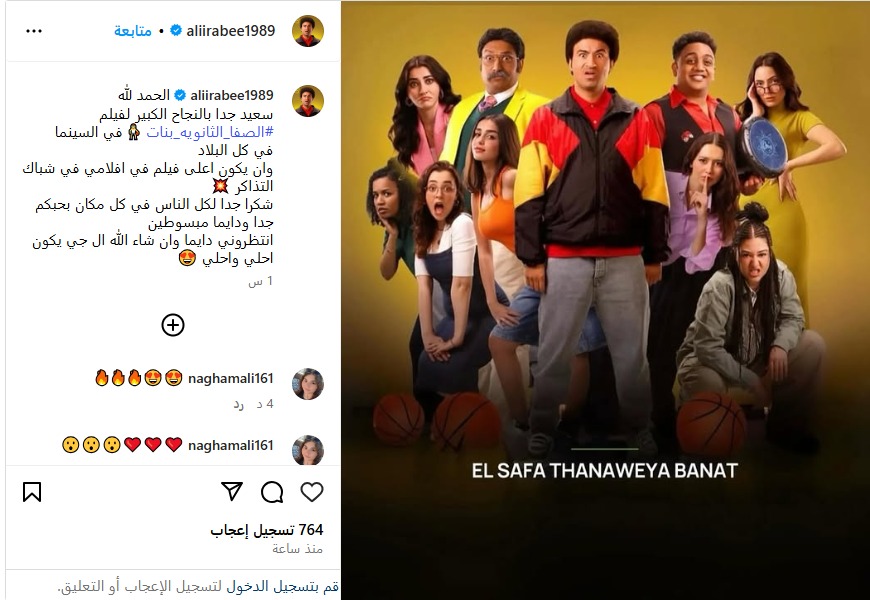Like the post with the heart icon
This screenshot has width=870, height=600.
[312, 492]
